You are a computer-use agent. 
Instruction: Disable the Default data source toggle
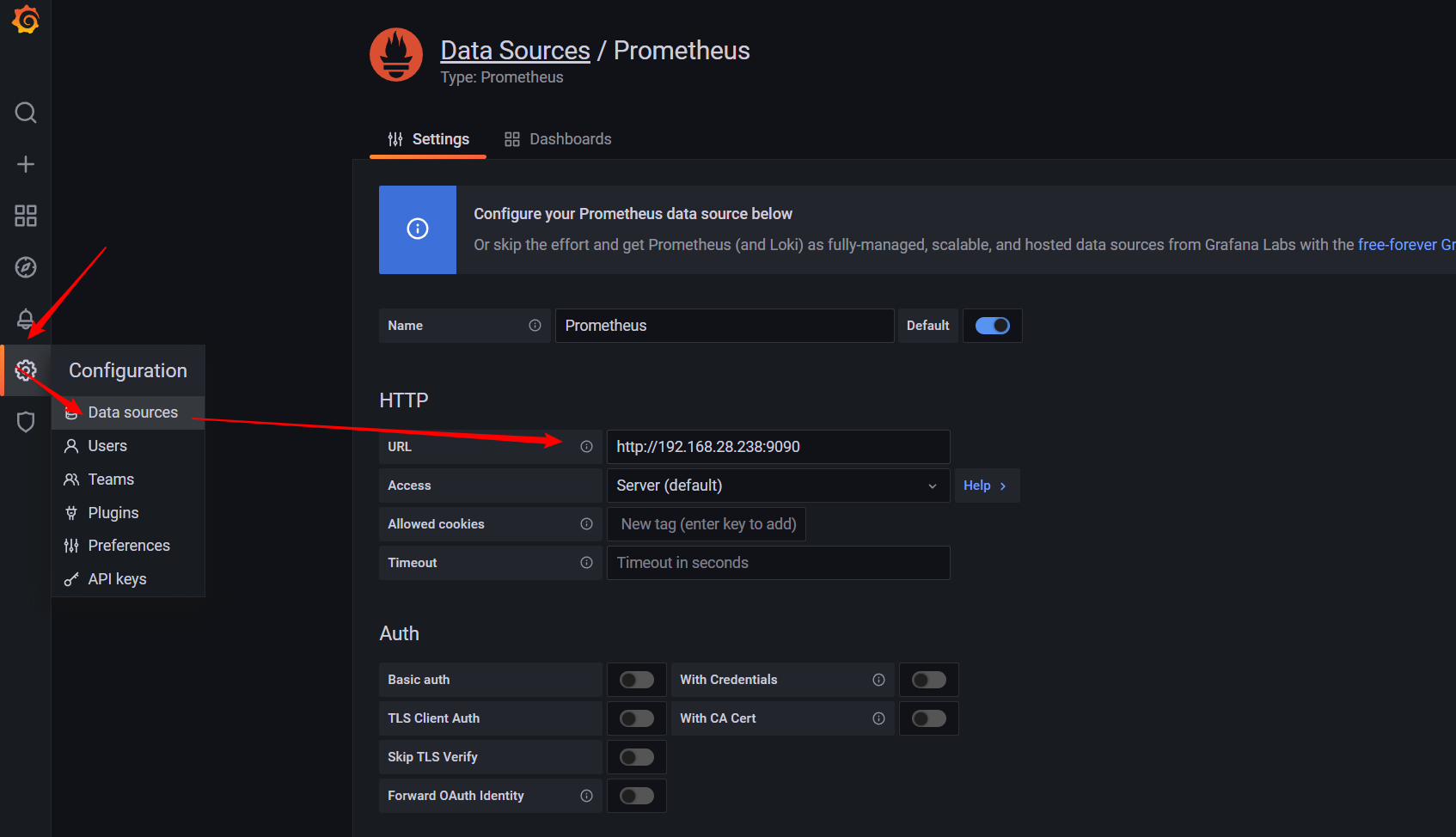coord(992,326)
